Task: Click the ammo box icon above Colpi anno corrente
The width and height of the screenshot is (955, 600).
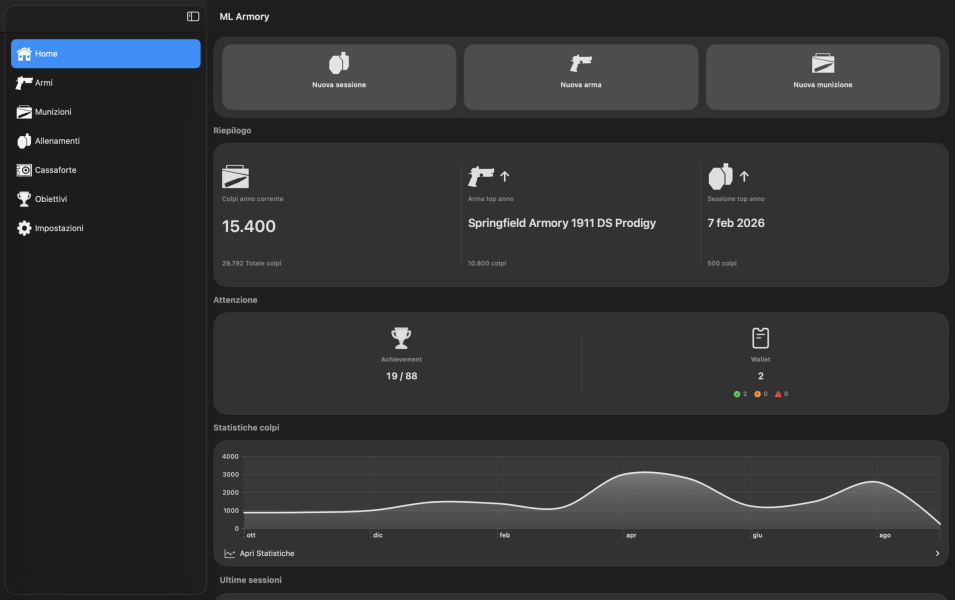Action: click(x=235, y=176)
